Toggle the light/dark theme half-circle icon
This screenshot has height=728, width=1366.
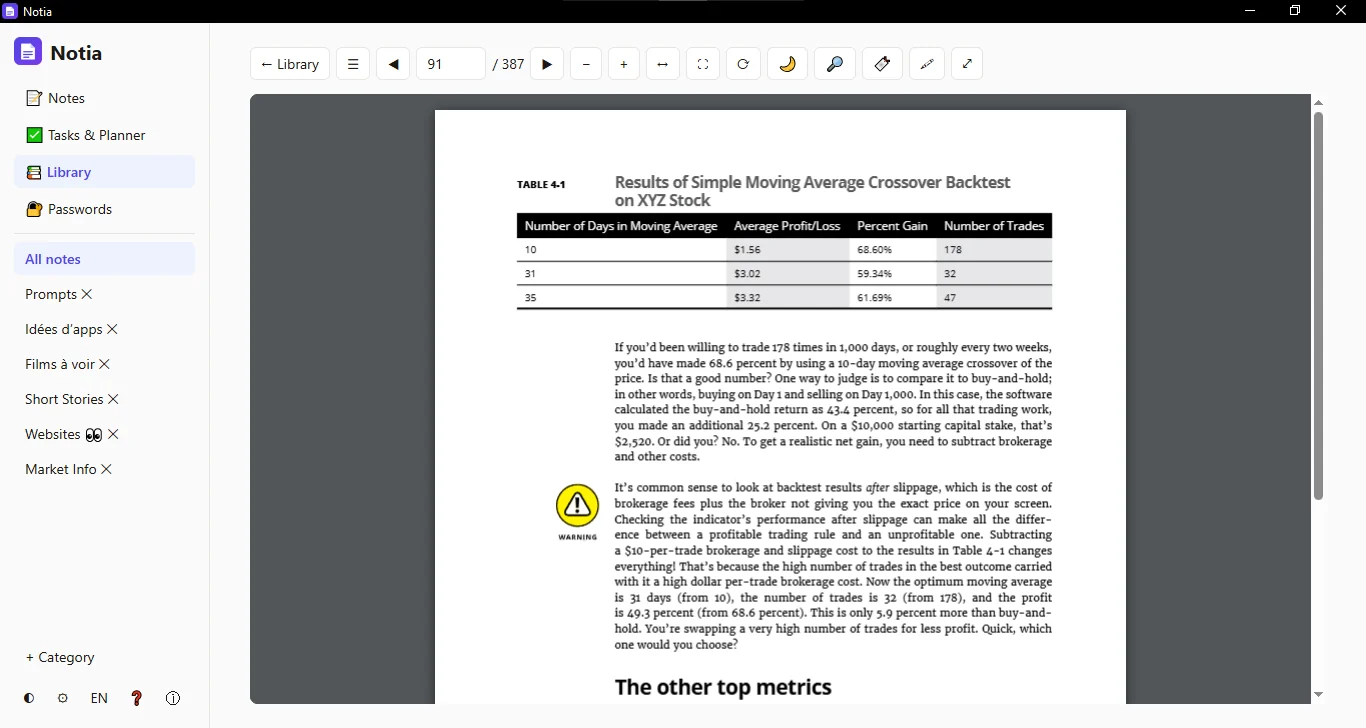click(x=29, y=698)
